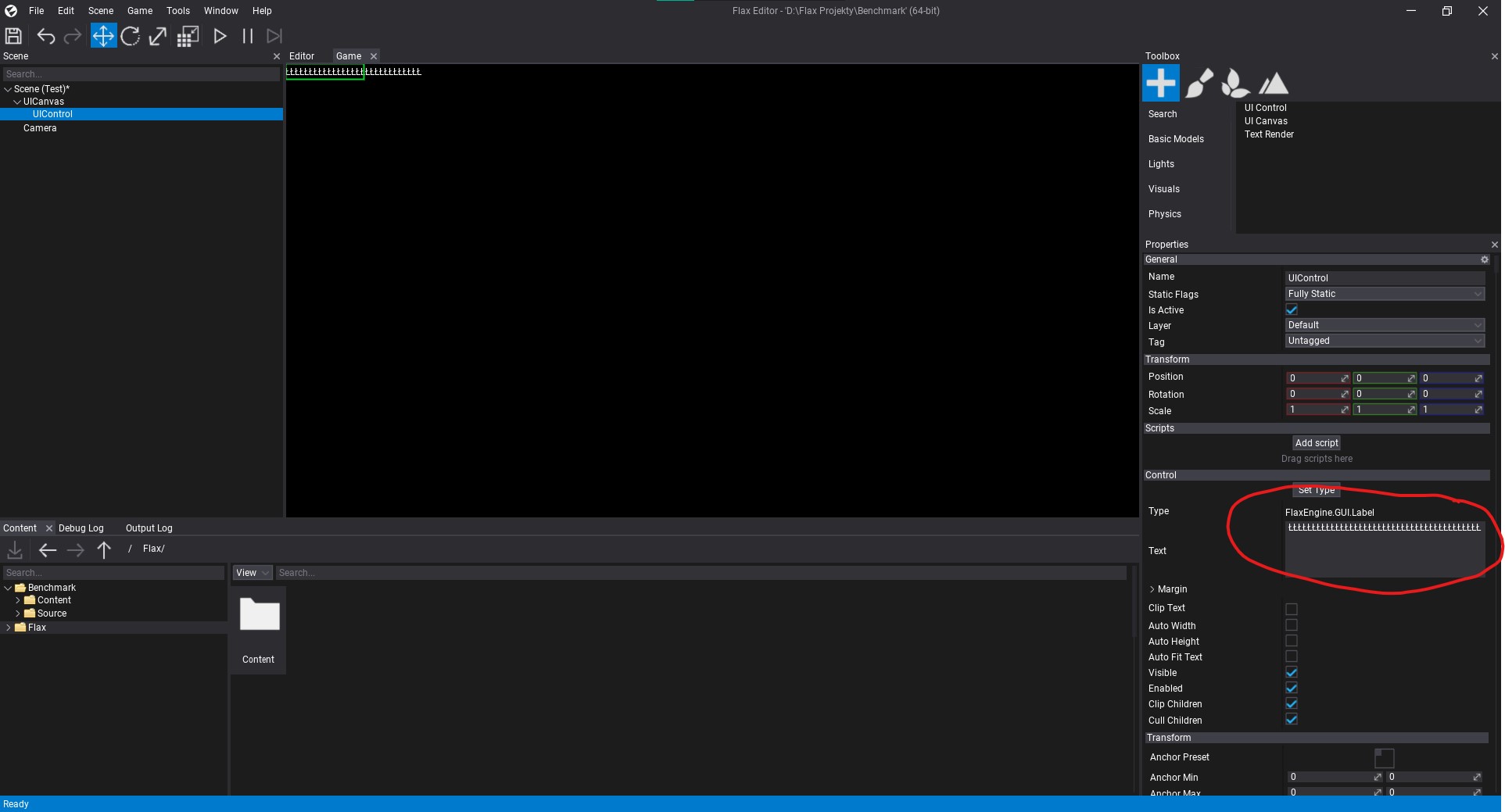Select the Rotate gizmo tool
1505x812 pixels.
coord(130,36)
